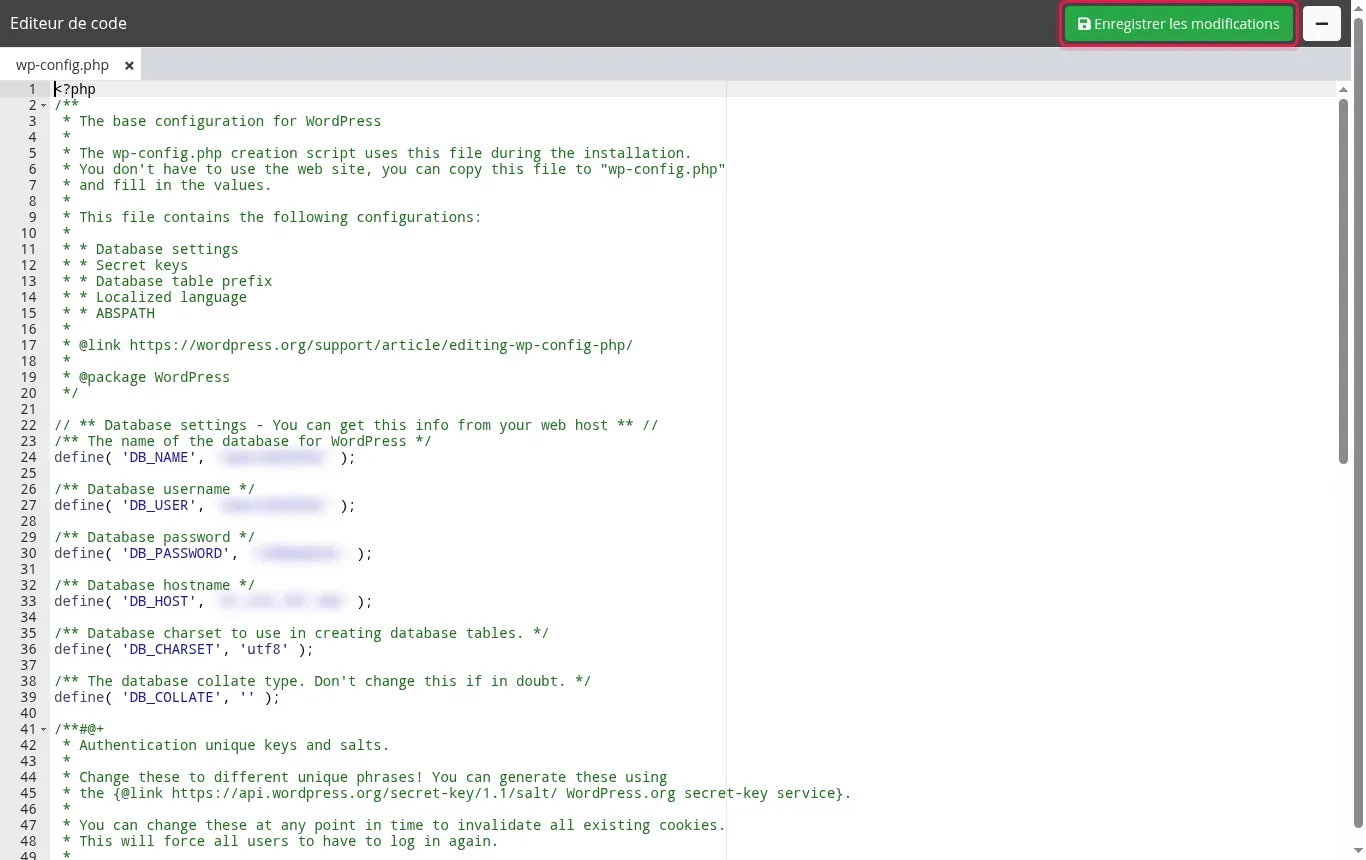
Task: Click the "ABSPATH" comment line
Action: [x=125, y=313]
